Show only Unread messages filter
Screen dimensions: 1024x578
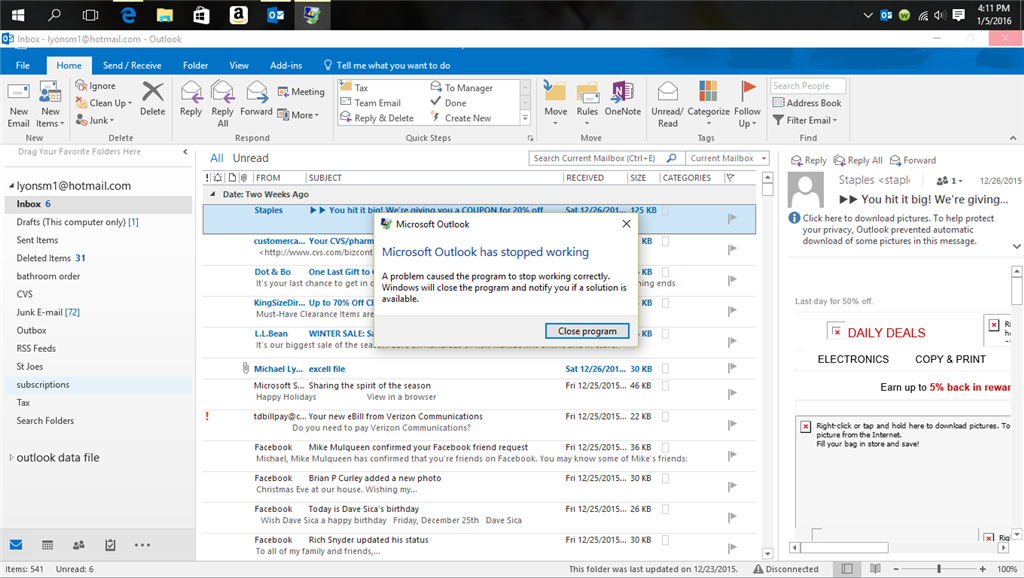pyautogui.click(x=251, y=158)
